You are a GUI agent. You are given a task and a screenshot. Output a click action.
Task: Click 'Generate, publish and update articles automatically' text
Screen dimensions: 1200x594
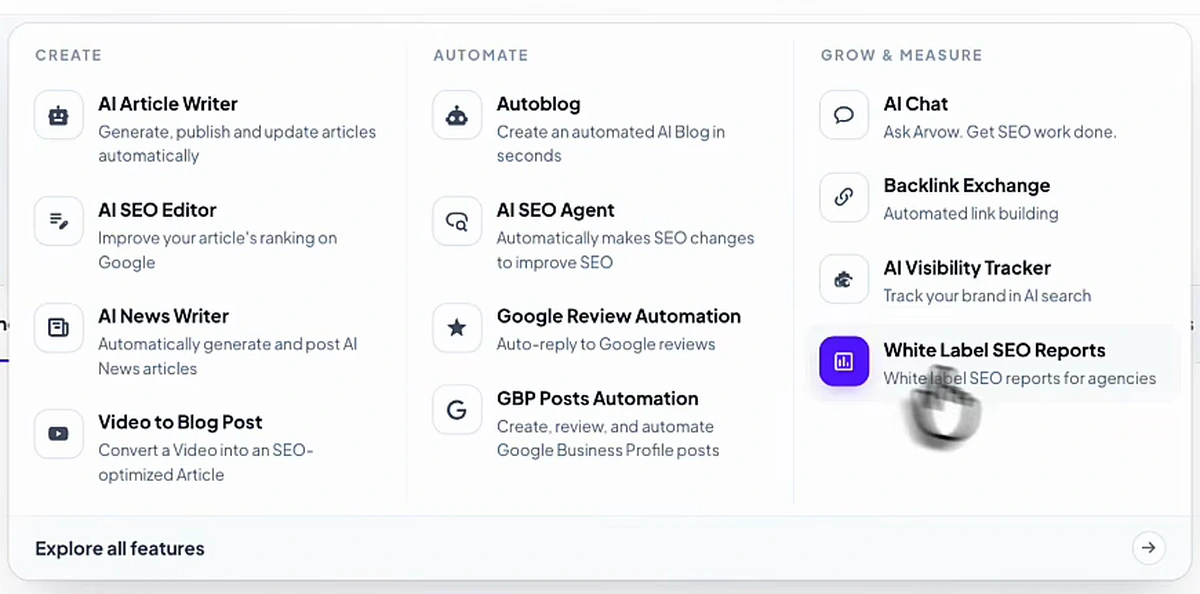[237, 144]
